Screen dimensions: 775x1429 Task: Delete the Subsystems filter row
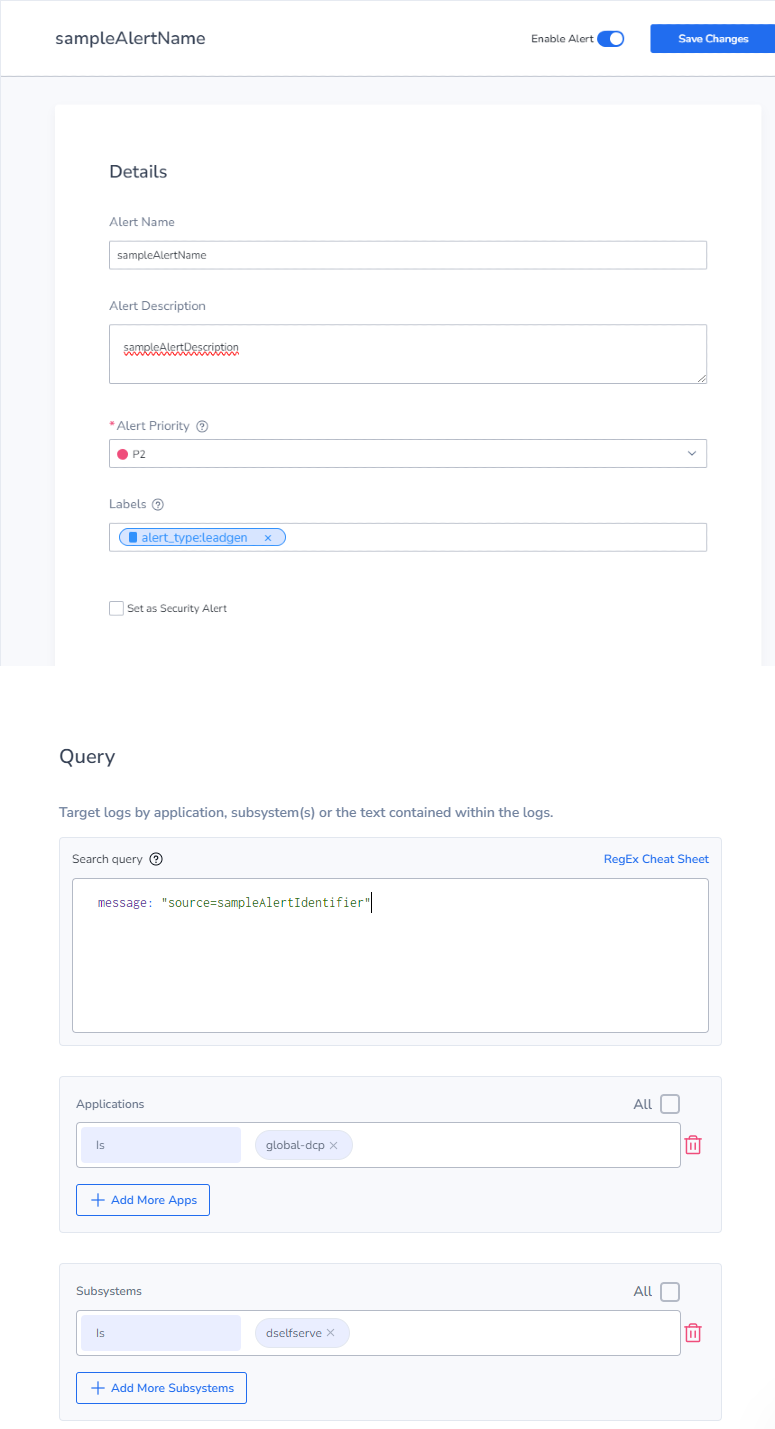point(693,1332)
